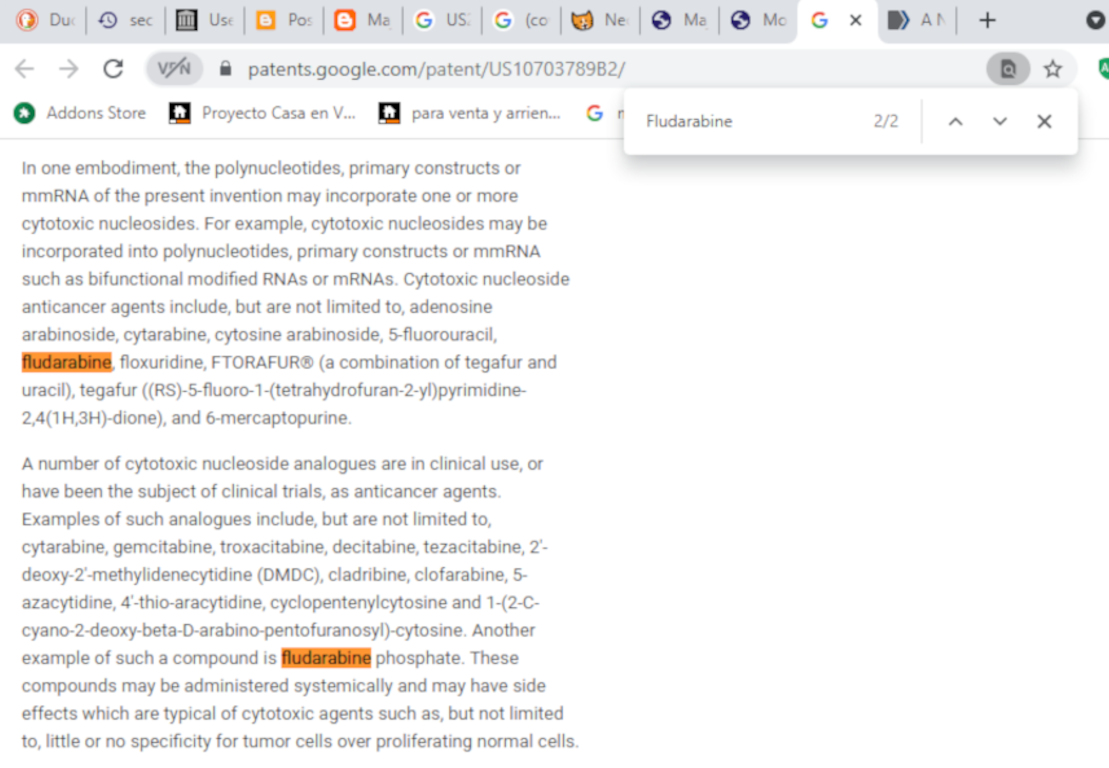Switch to the orange Blogger 'Pos' tab

[x=284, y=20]
